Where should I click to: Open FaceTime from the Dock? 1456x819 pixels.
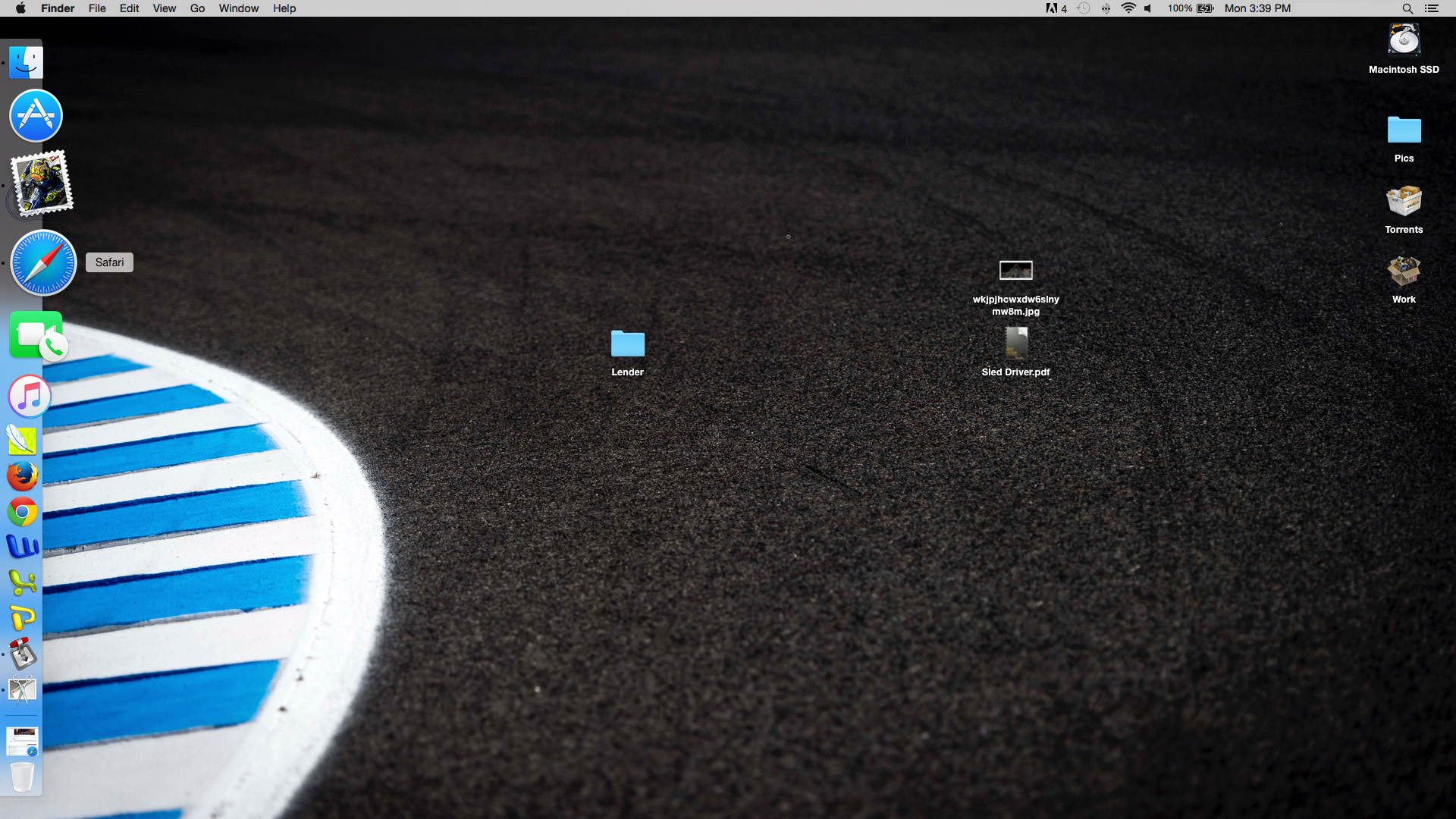(x=38, y=334)
